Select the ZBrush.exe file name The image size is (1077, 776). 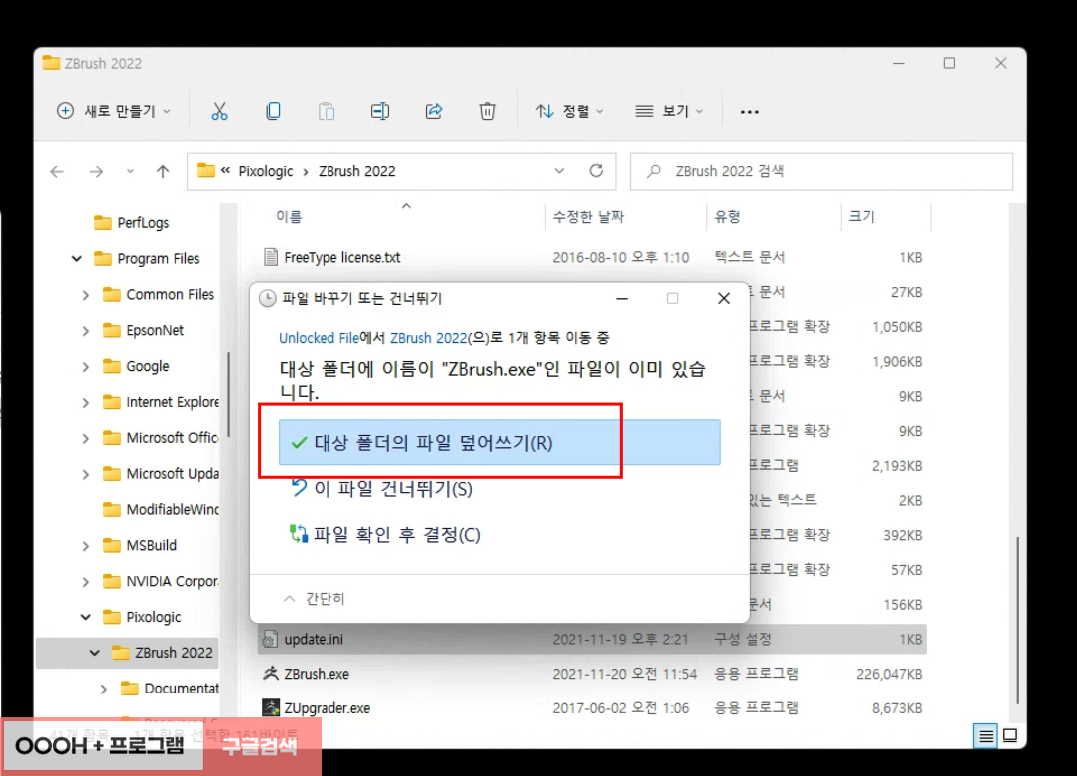coord(317,674)
